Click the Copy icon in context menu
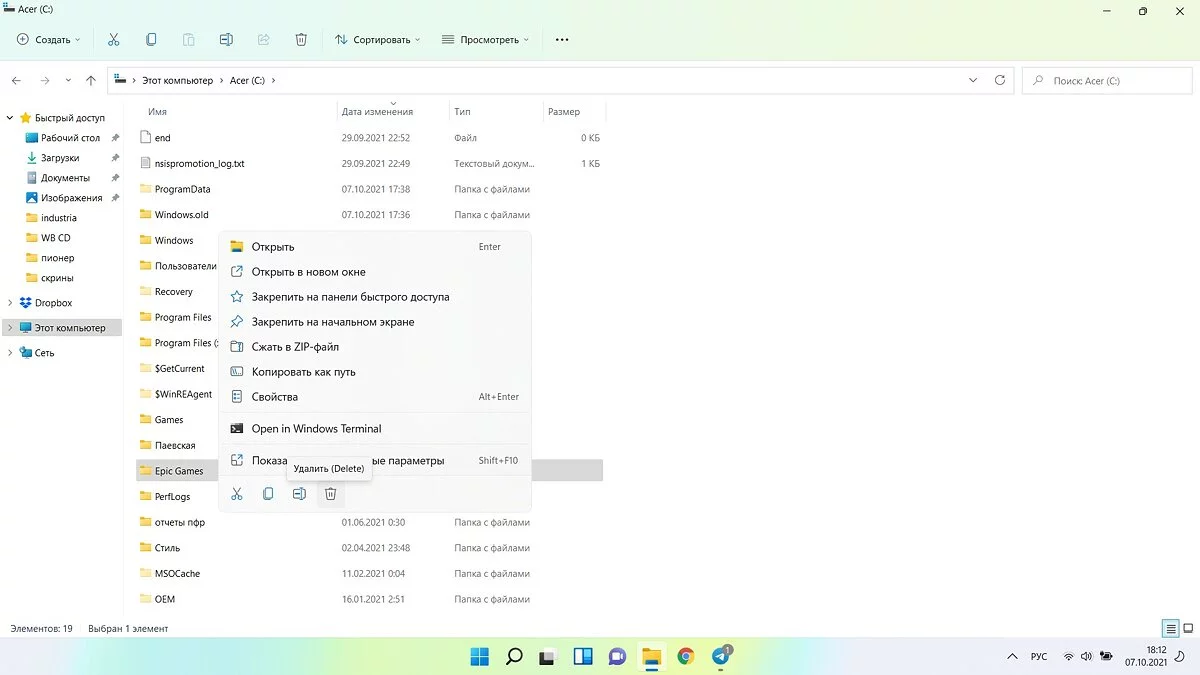Image resolution: width=1200 pixels, height=675 pixels. (268, 494)
